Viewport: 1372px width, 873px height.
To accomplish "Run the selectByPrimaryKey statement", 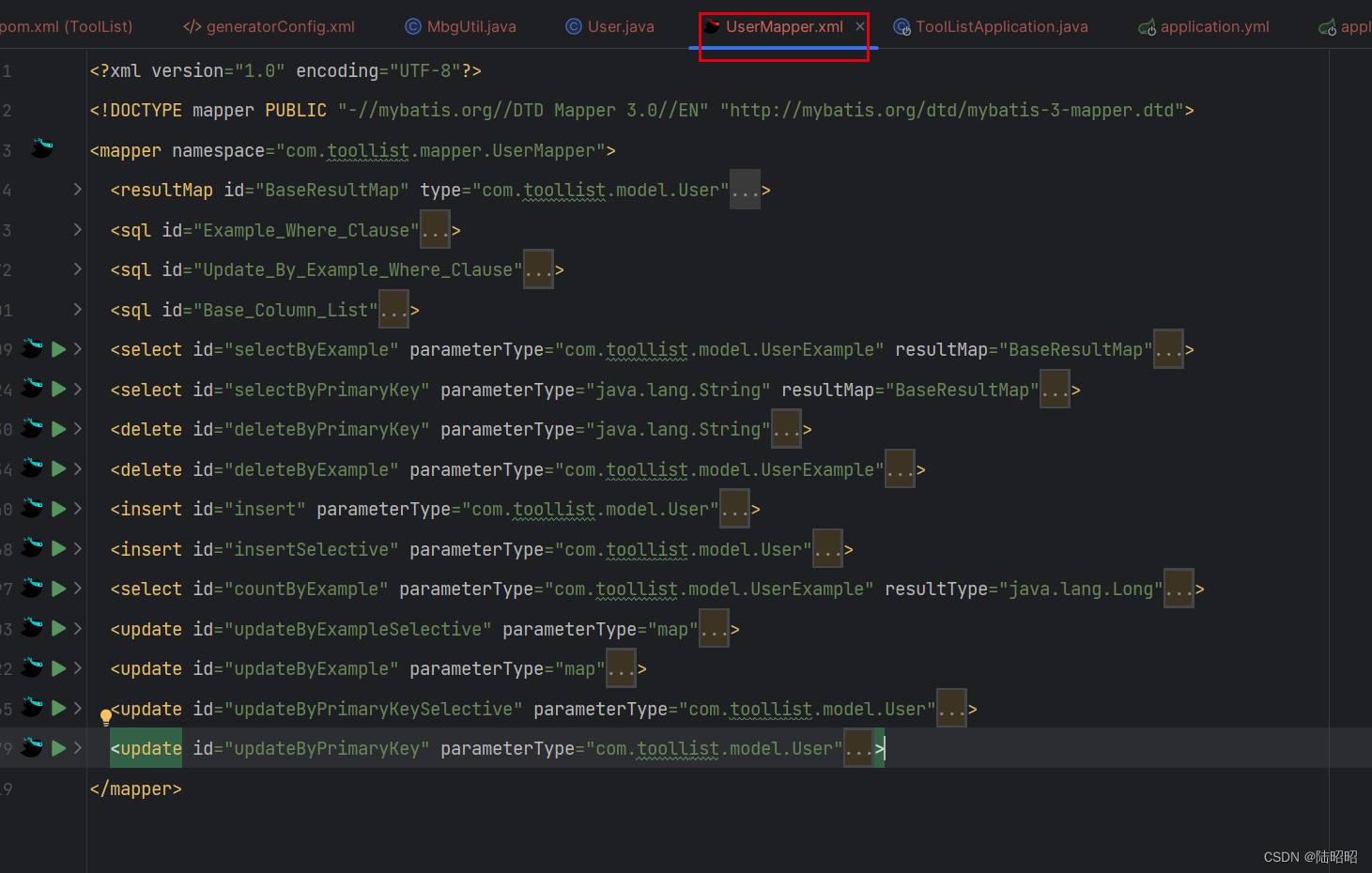I will [58, 389].
